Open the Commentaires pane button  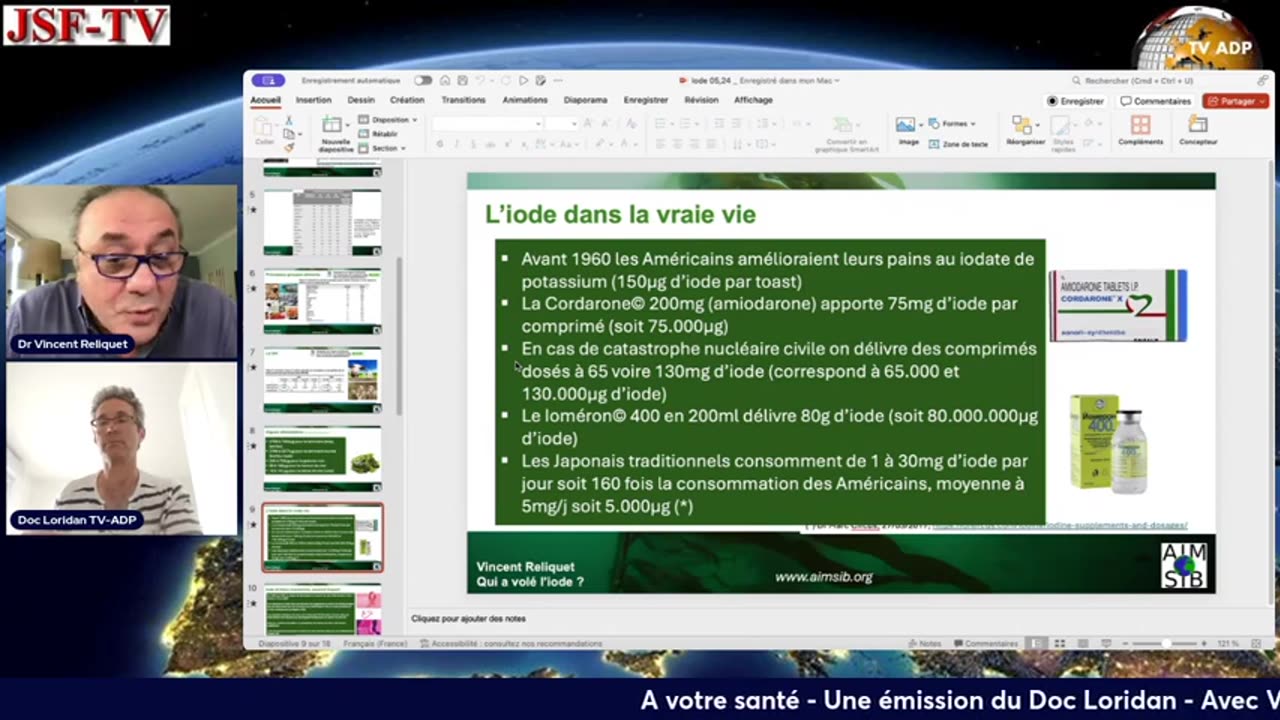[x=1156, y=101]
